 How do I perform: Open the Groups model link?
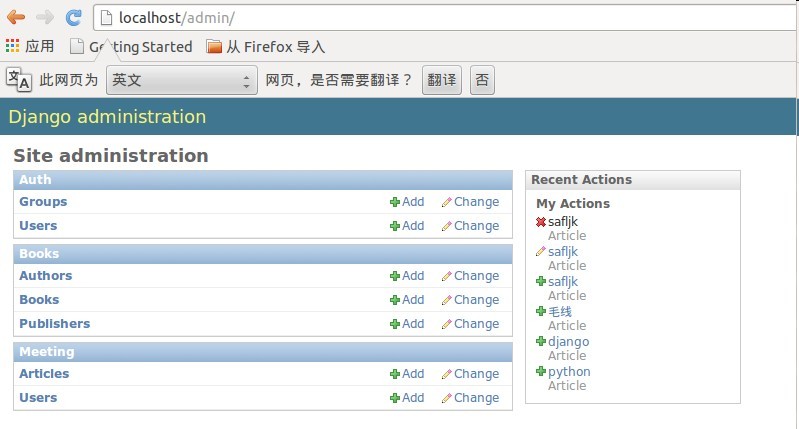(x=43, y=202)
